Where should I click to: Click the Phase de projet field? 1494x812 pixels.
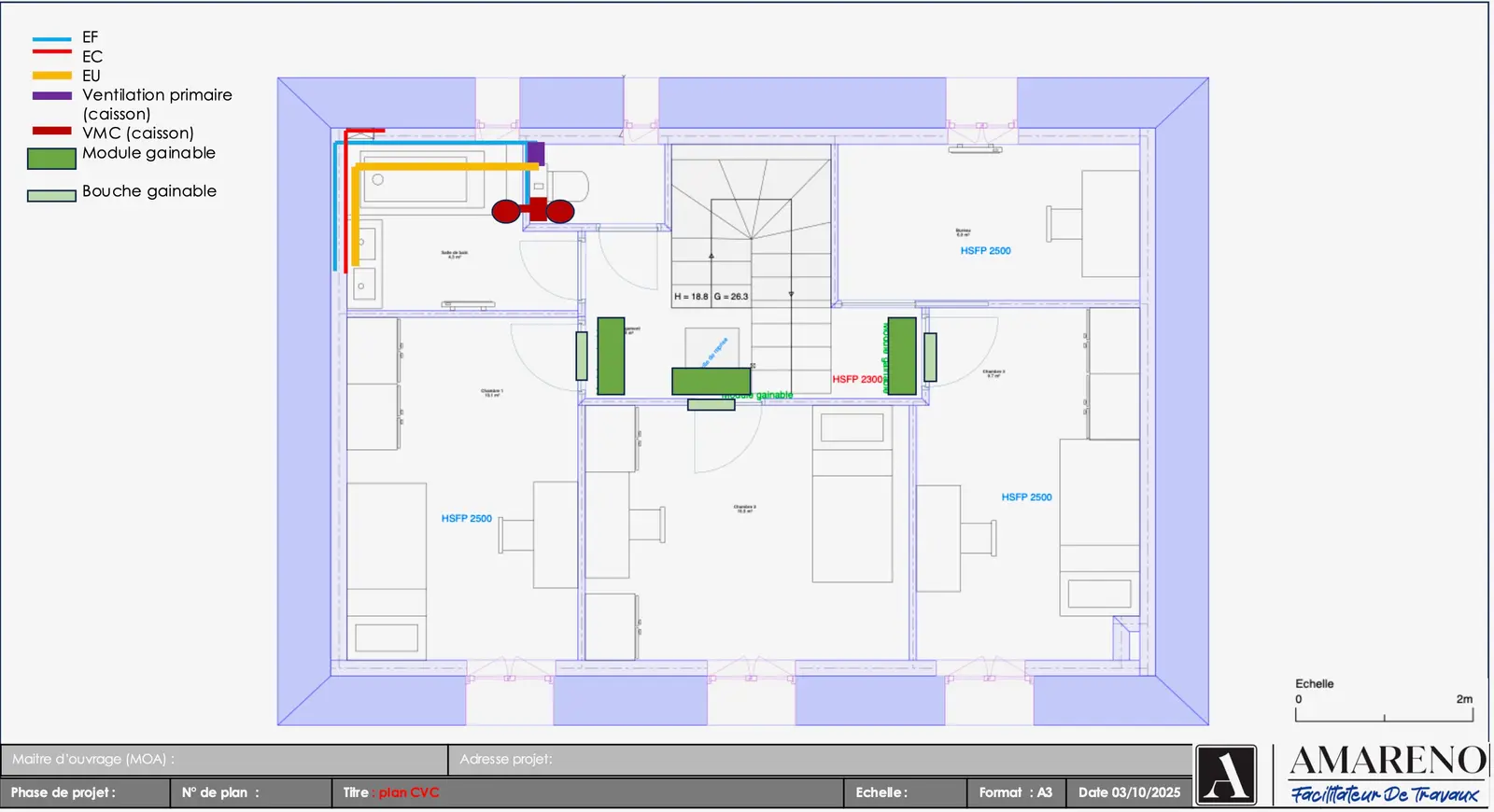click(x=86, y=792)
